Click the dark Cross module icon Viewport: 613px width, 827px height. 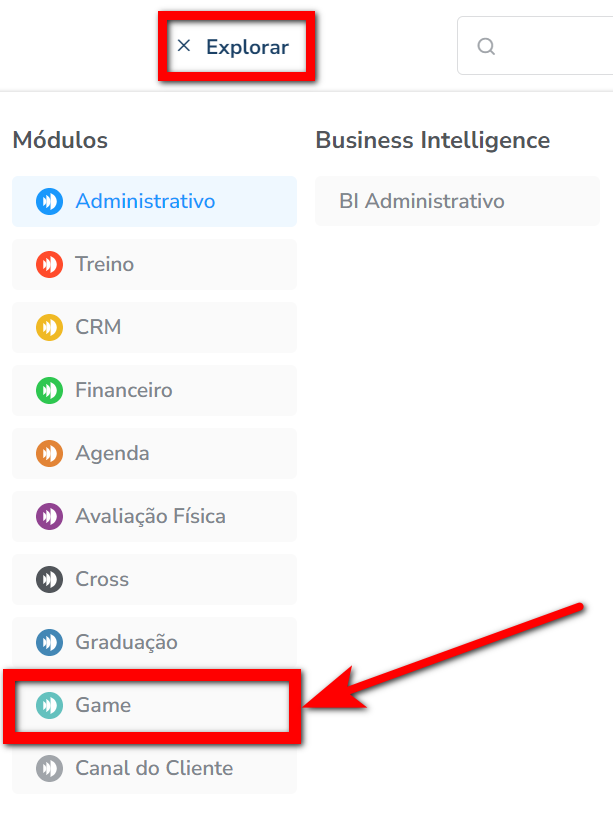coord(49,580)
